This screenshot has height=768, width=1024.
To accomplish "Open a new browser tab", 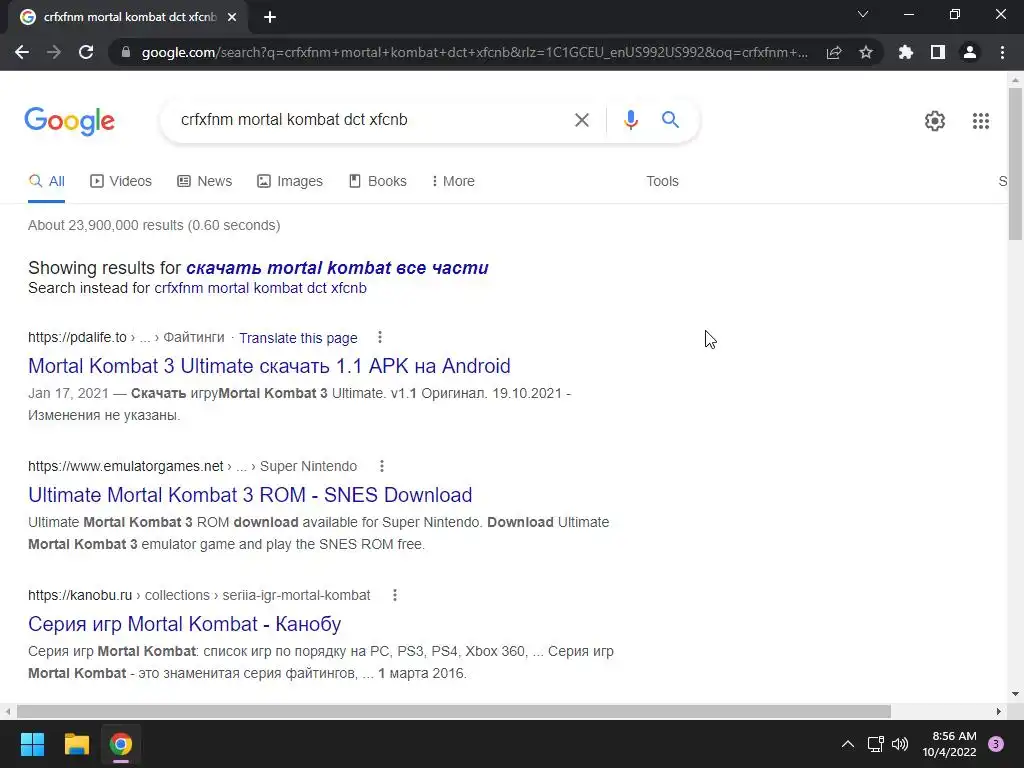I will click(x=270, y=17).
